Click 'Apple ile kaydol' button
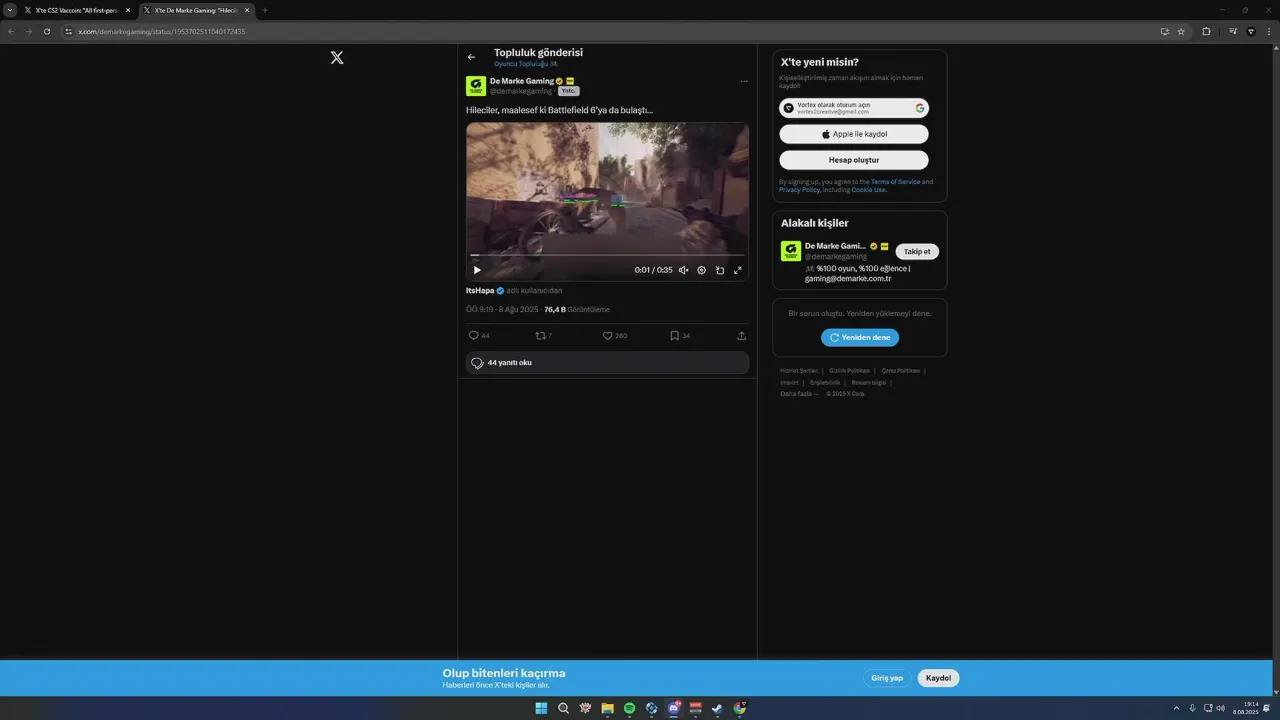 point(854,134)
